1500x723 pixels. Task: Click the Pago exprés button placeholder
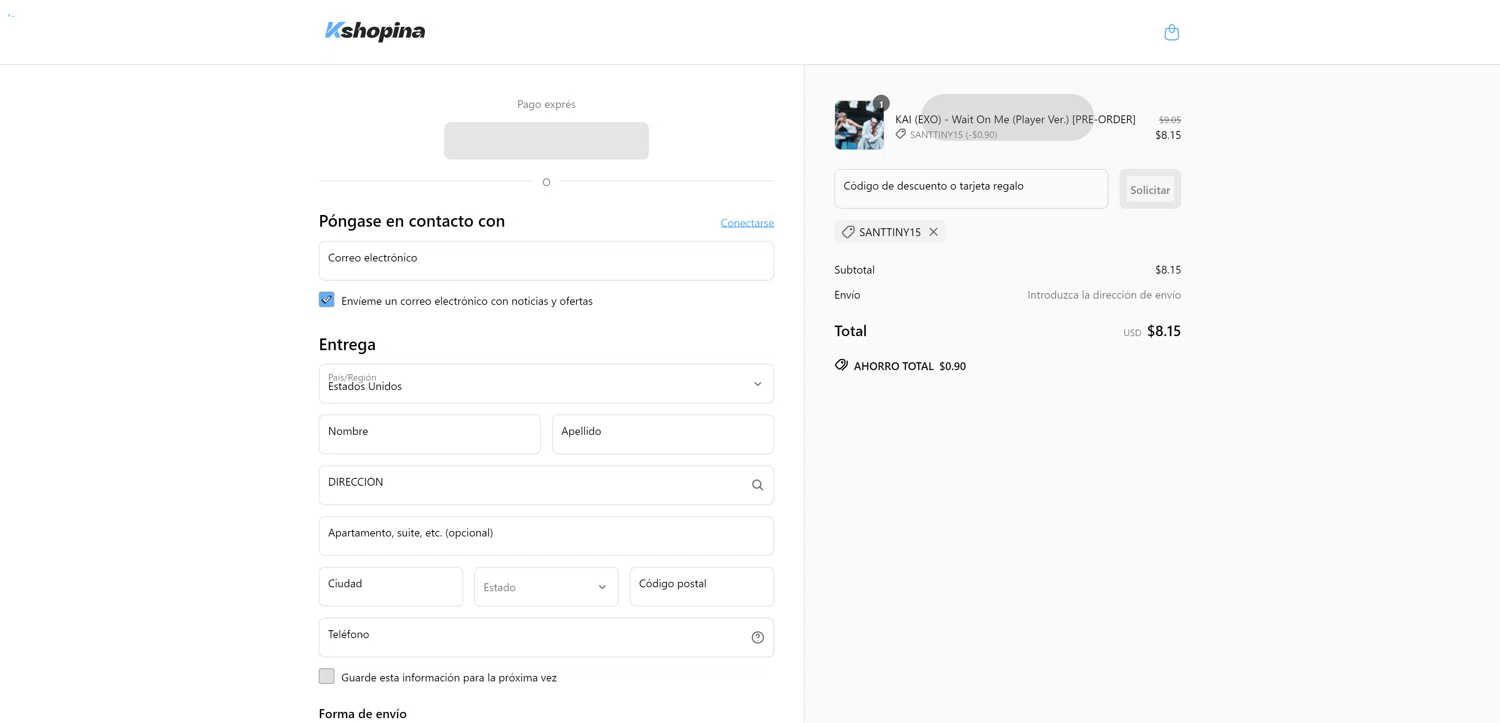[x=546, y=141]
